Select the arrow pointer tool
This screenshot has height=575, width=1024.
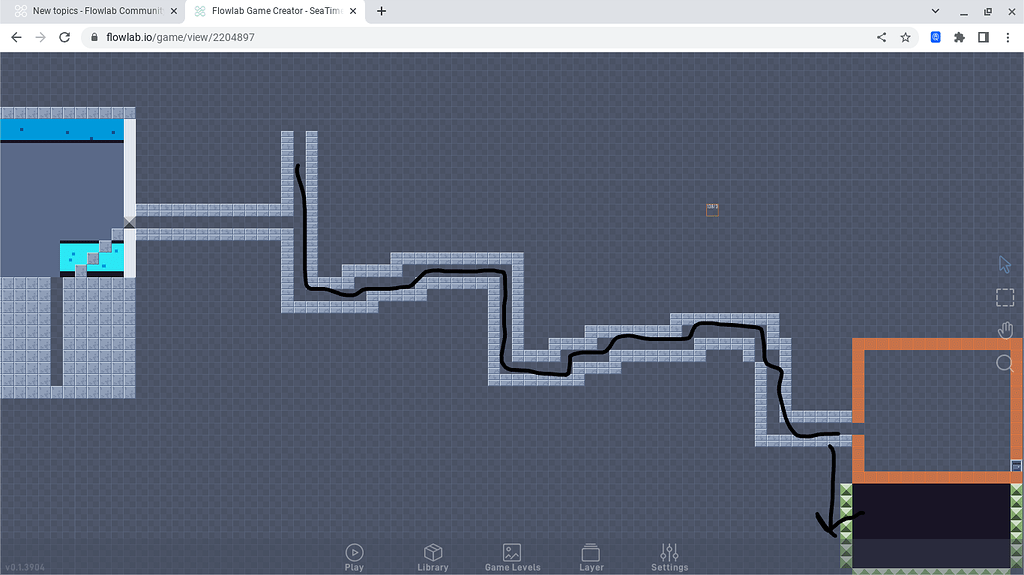tap(1005, 265)
